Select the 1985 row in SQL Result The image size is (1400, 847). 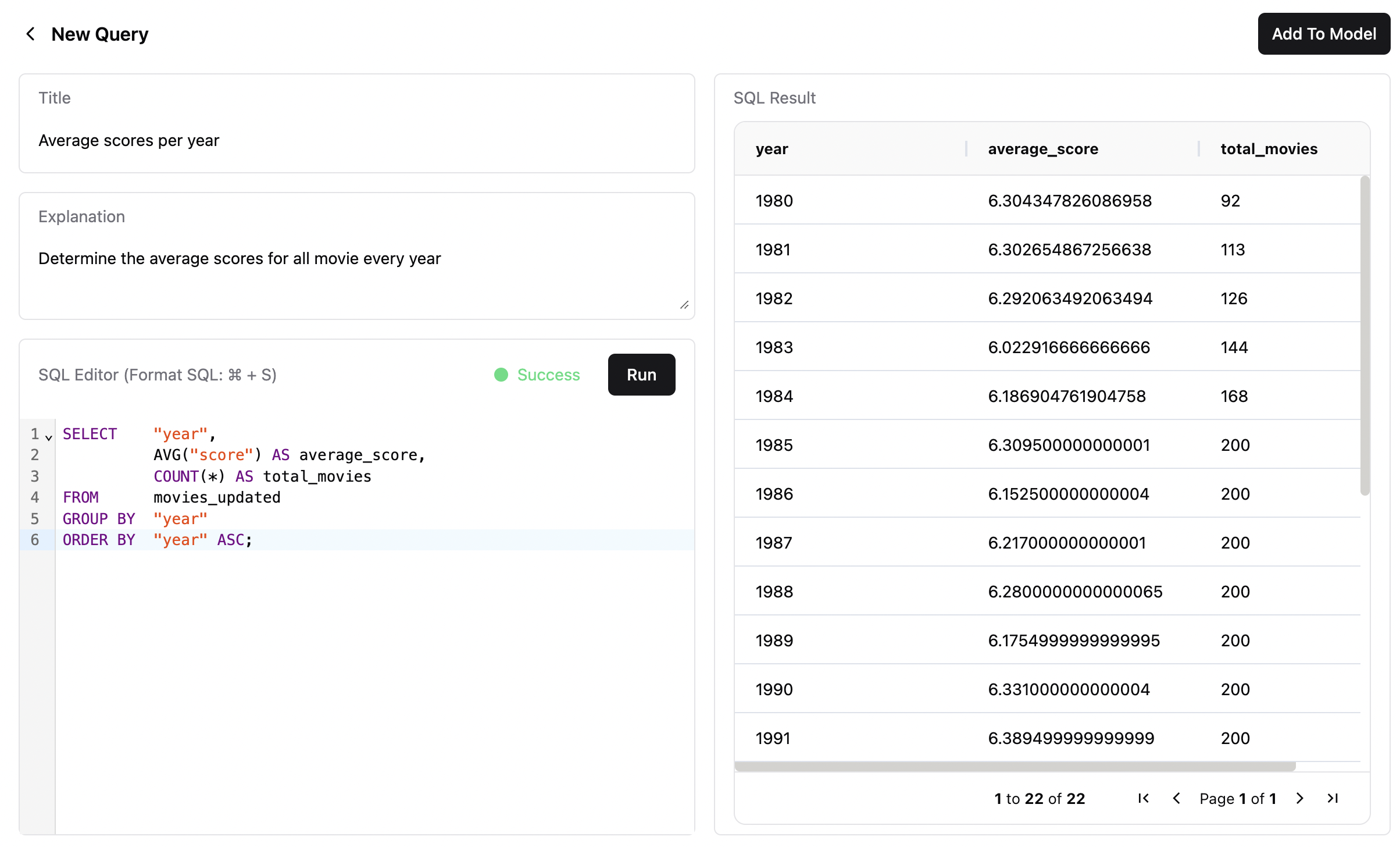point(988,444)
